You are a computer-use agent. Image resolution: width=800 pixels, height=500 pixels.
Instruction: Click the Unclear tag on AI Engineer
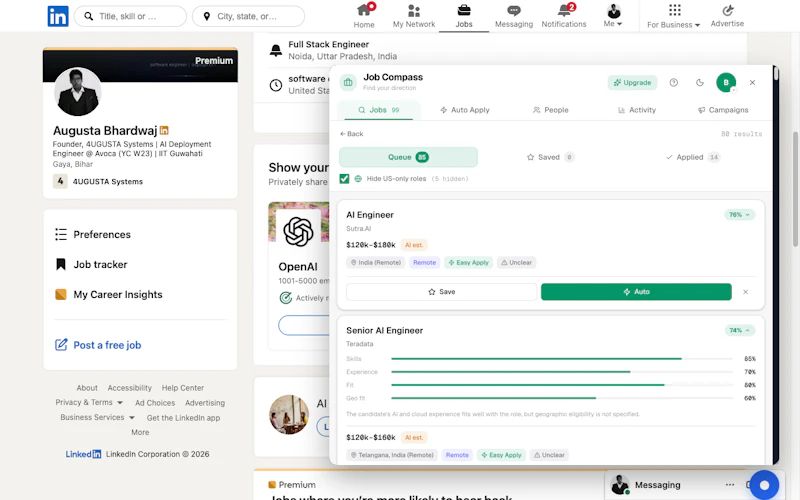coord(516,263)
